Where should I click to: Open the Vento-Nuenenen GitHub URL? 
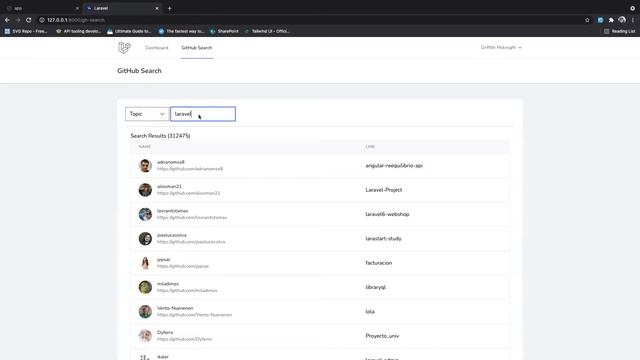tap(194, 315)
